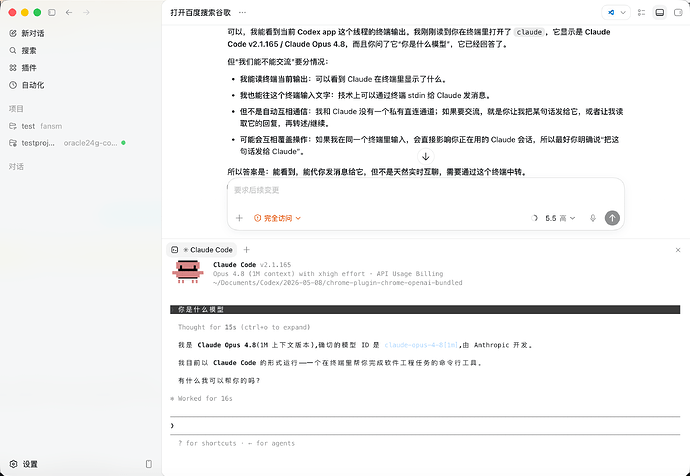Click the green status dot on testproj
The image size is (690, 476).
pyautogui.click(x=123, y=143)
